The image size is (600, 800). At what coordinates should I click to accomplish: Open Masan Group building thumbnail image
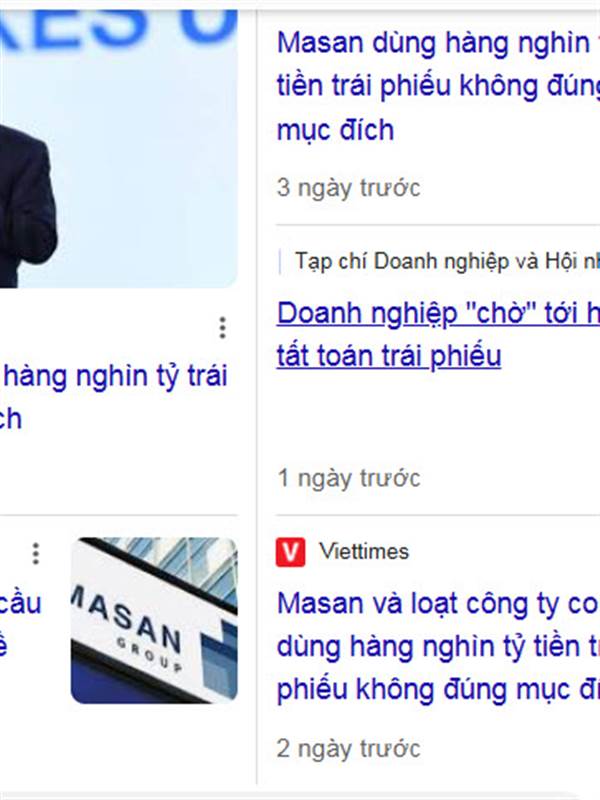[x=154, y=620]
